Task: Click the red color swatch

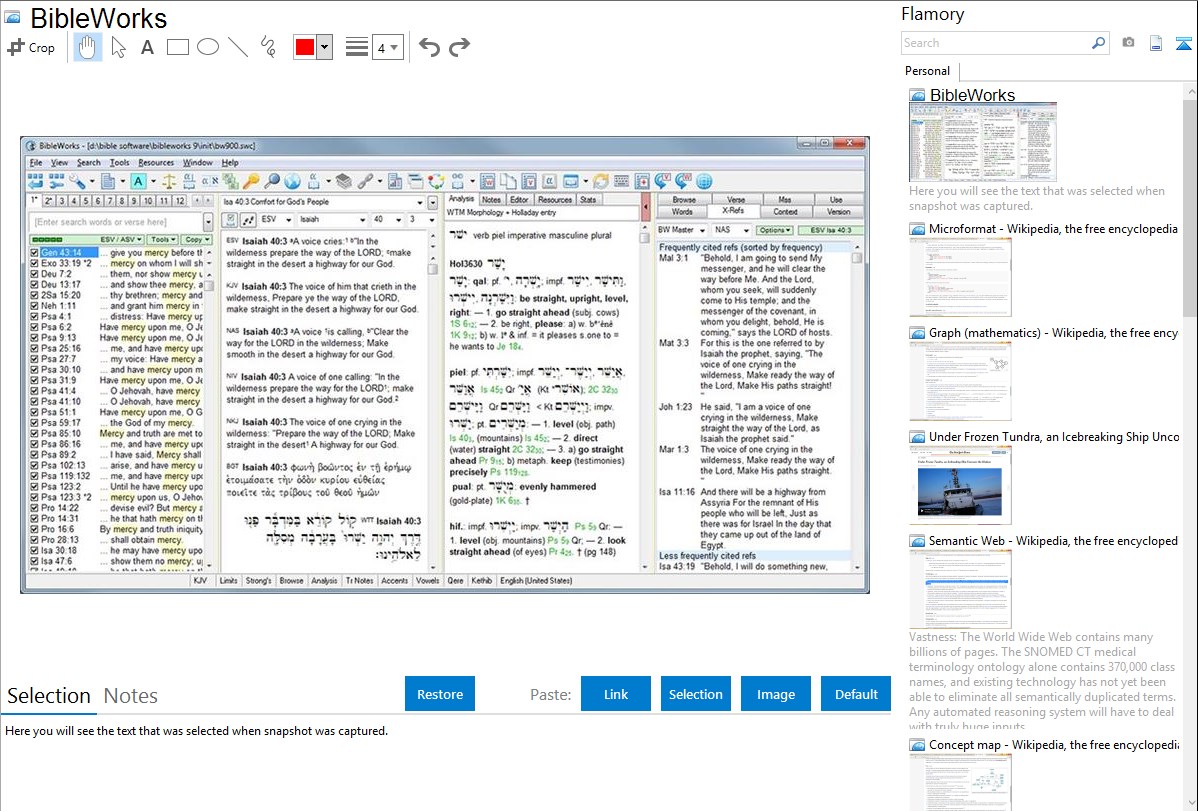Action: point(305,47)
